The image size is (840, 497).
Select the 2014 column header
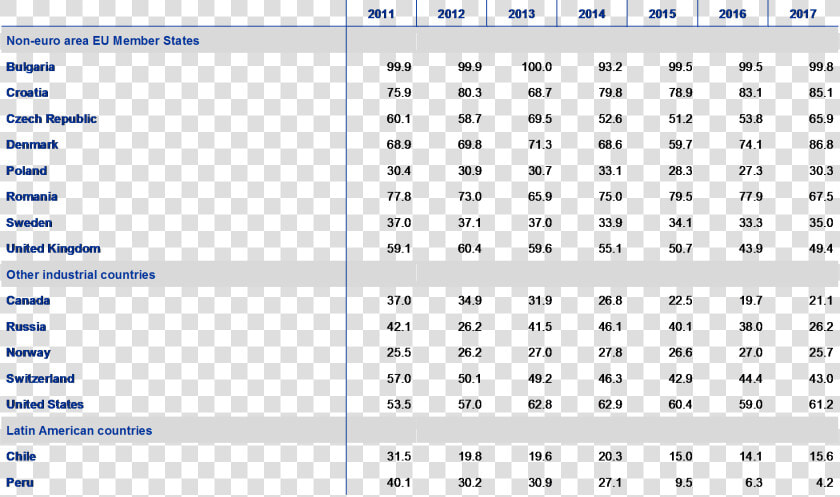point(591,14)
